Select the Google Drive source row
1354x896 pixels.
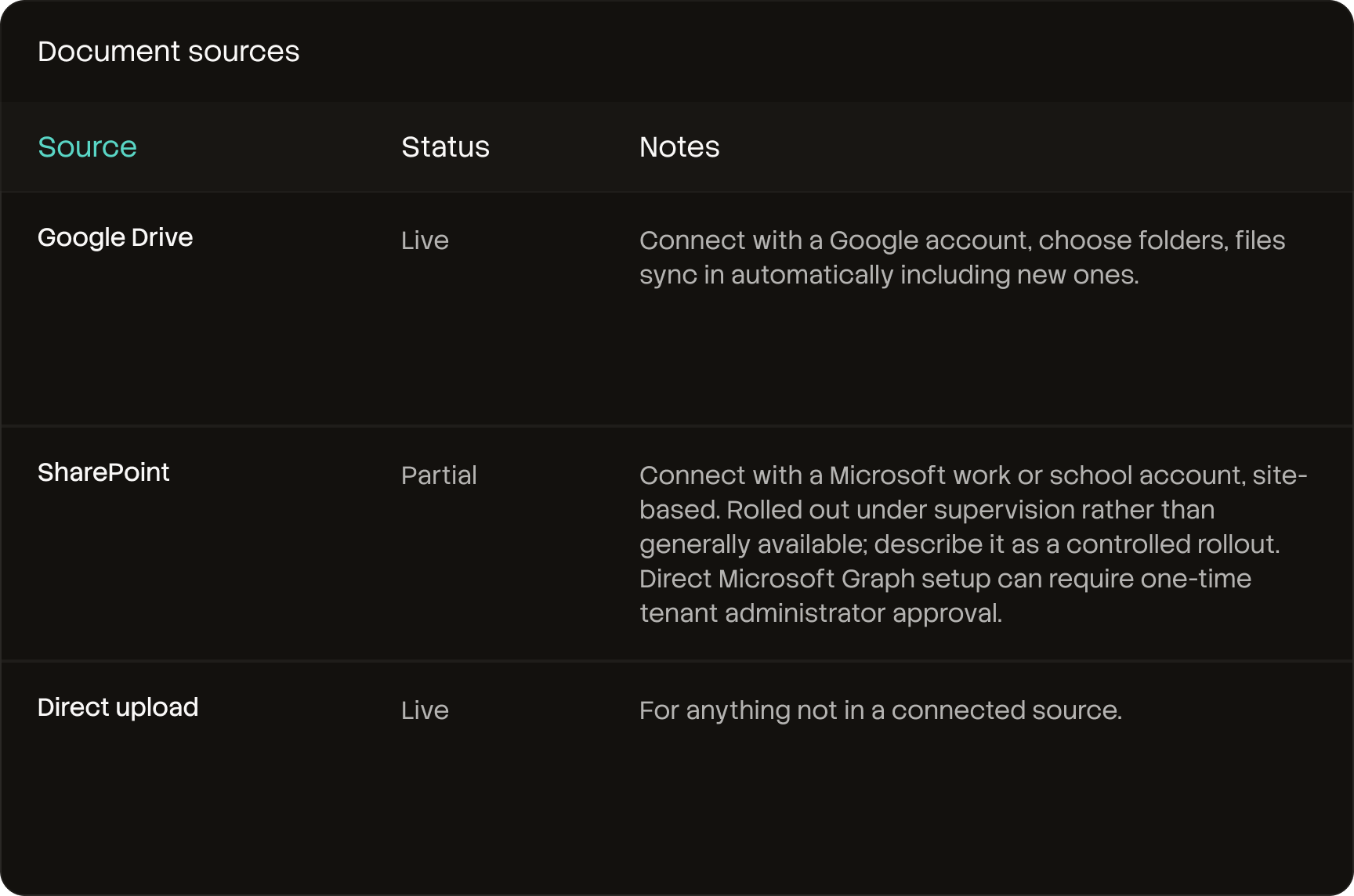click(677, 309)
